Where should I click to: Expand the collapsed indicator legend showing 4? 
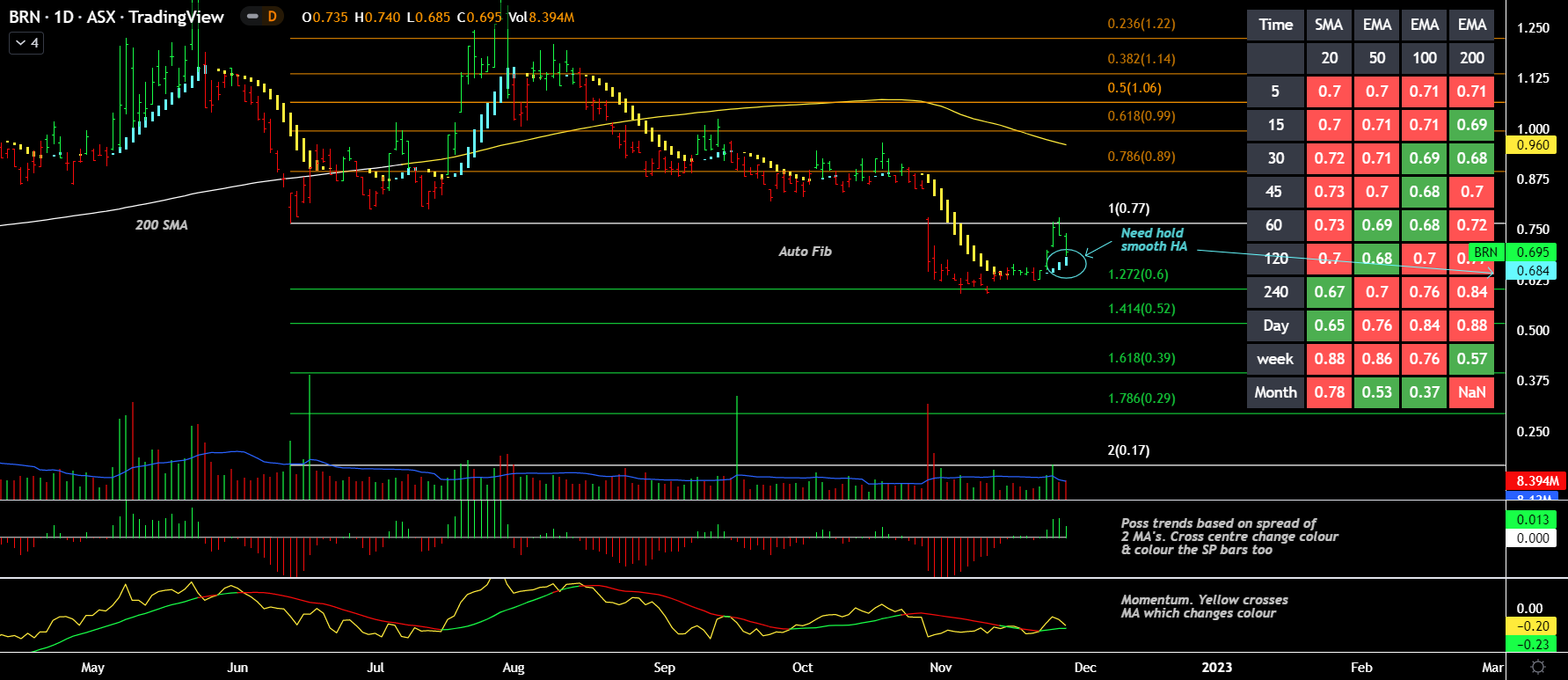point(26,42)
